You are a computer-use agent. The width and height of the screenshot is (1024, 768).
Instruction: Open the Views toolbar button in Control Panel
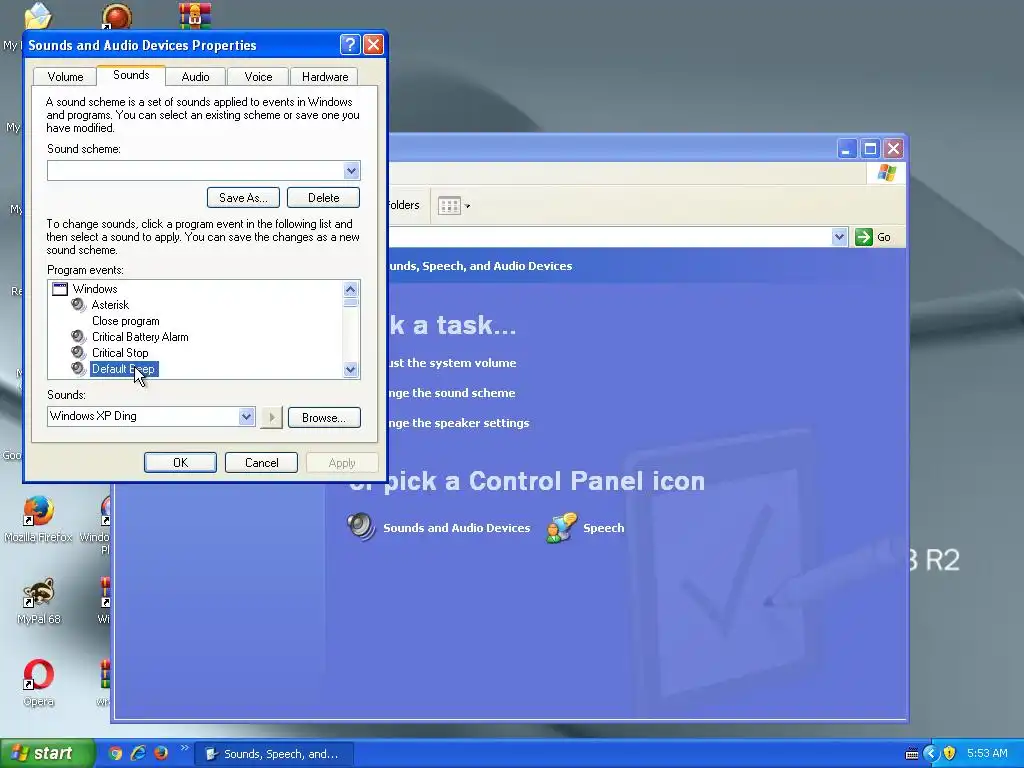point(449,206)
